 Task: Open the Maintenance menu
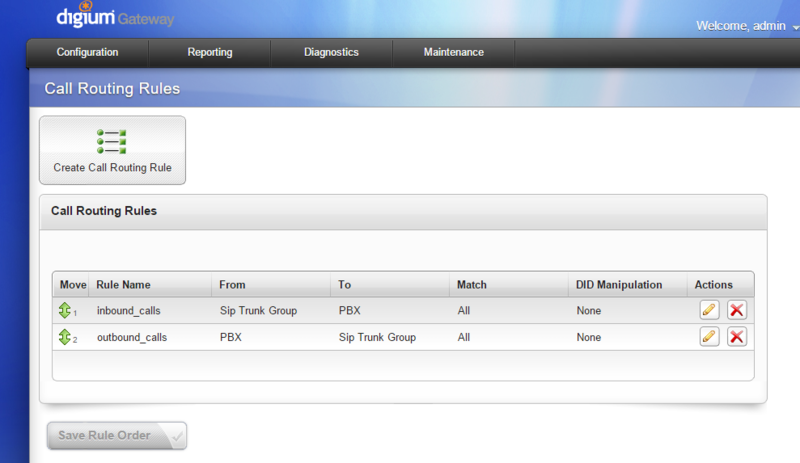453,52
